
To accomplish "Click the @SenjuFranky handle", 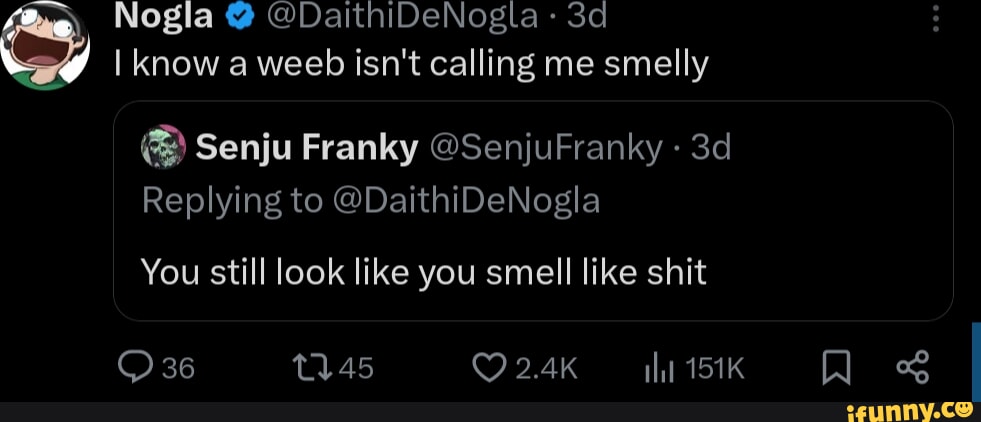I will click(545, 149).
